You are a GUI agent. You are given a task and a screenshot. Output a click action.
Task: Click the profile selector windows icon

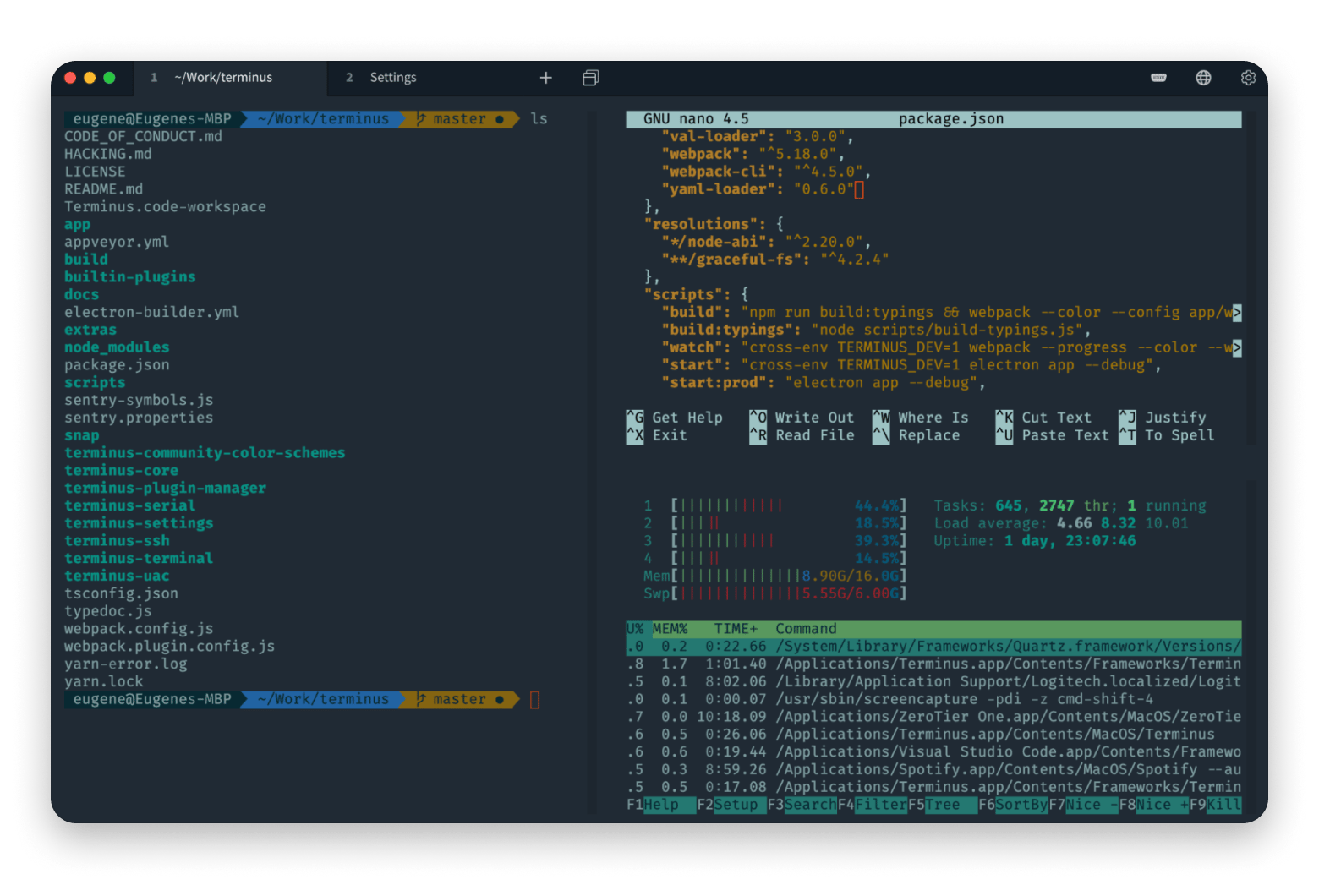[590, 78]
